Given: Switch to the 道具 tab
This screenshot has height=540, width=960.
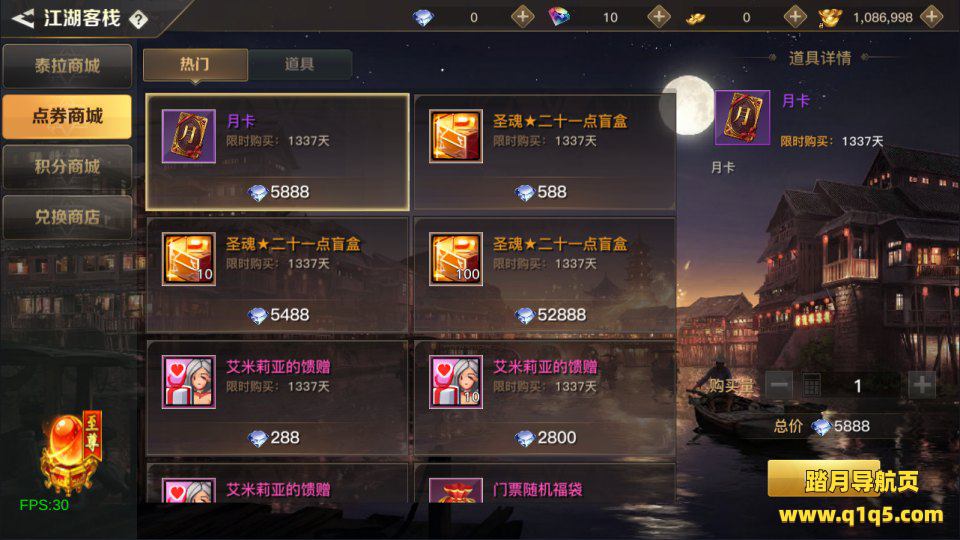Looking at the screenshot, I should point(300,64).
